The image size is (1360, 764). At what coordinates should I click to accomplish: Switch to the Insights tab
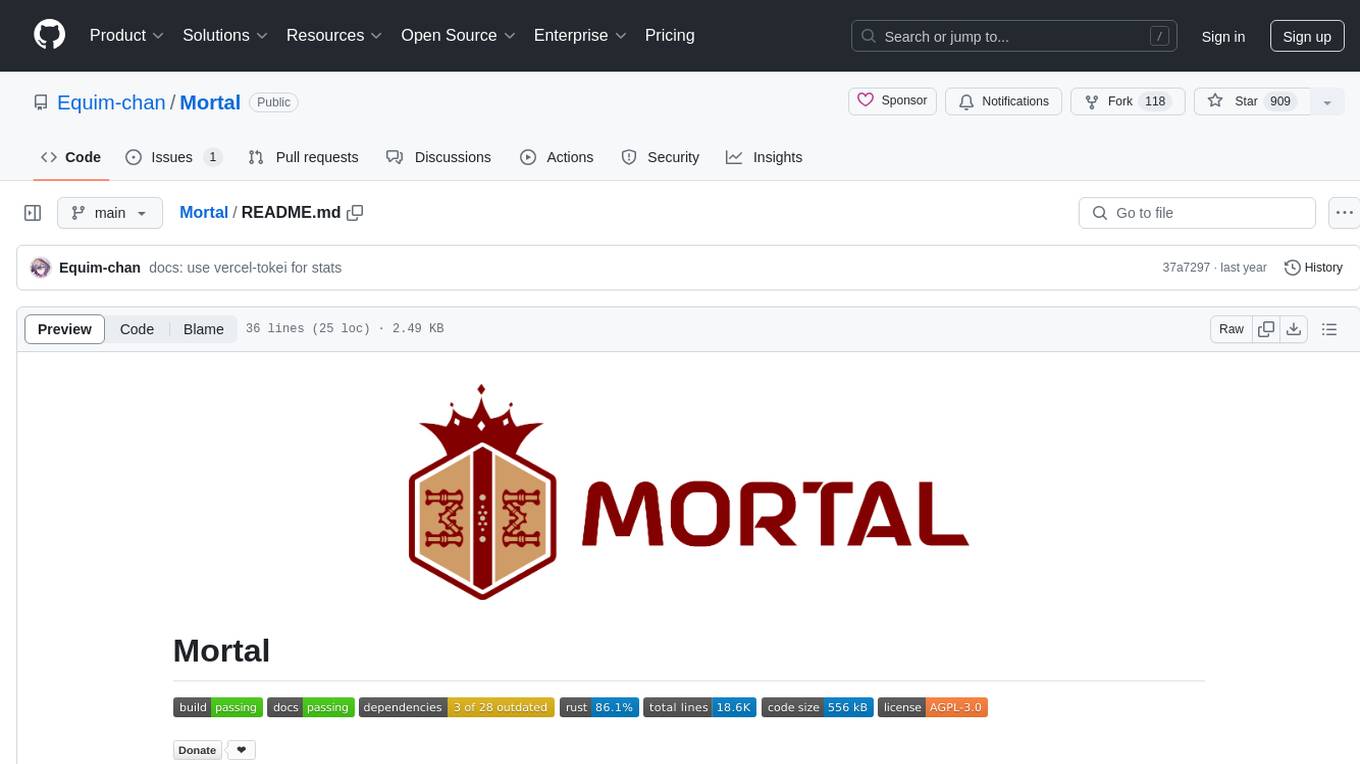pos(764,157)
